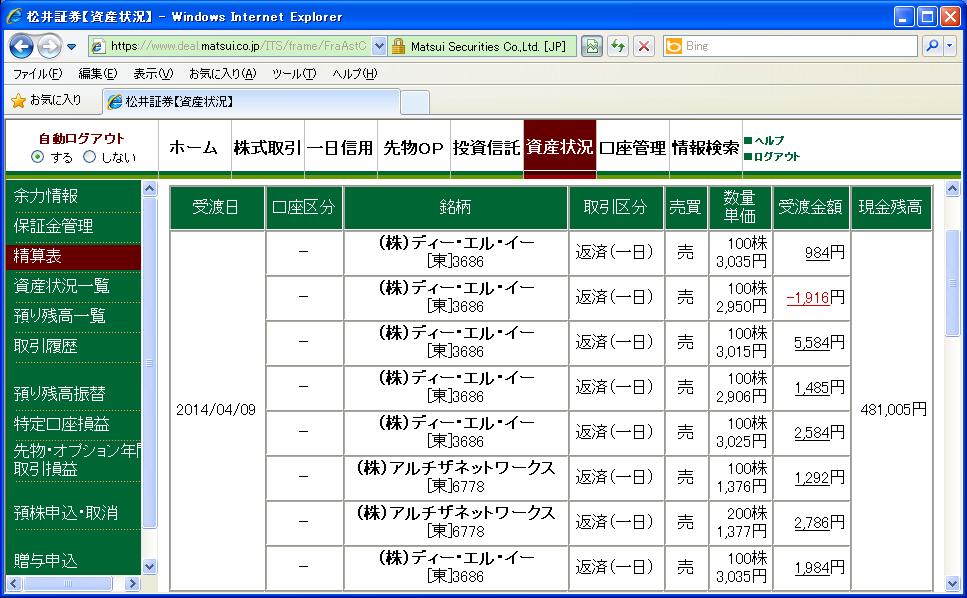Open the 表示(V) menu
The height and width of the screenshot is (598, 967).
point(153,74)
